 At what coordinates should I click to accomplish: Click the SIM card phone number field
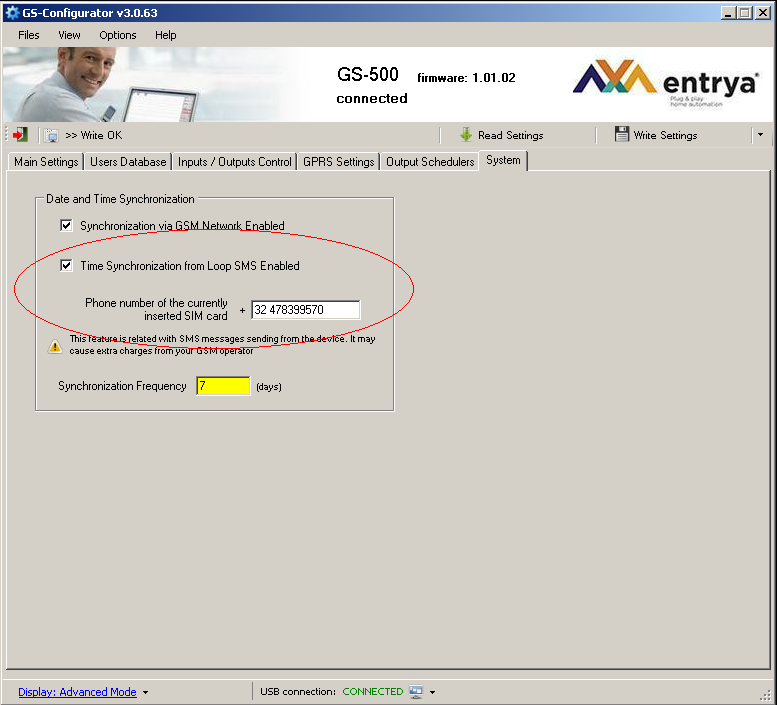(x=305, y=310)
